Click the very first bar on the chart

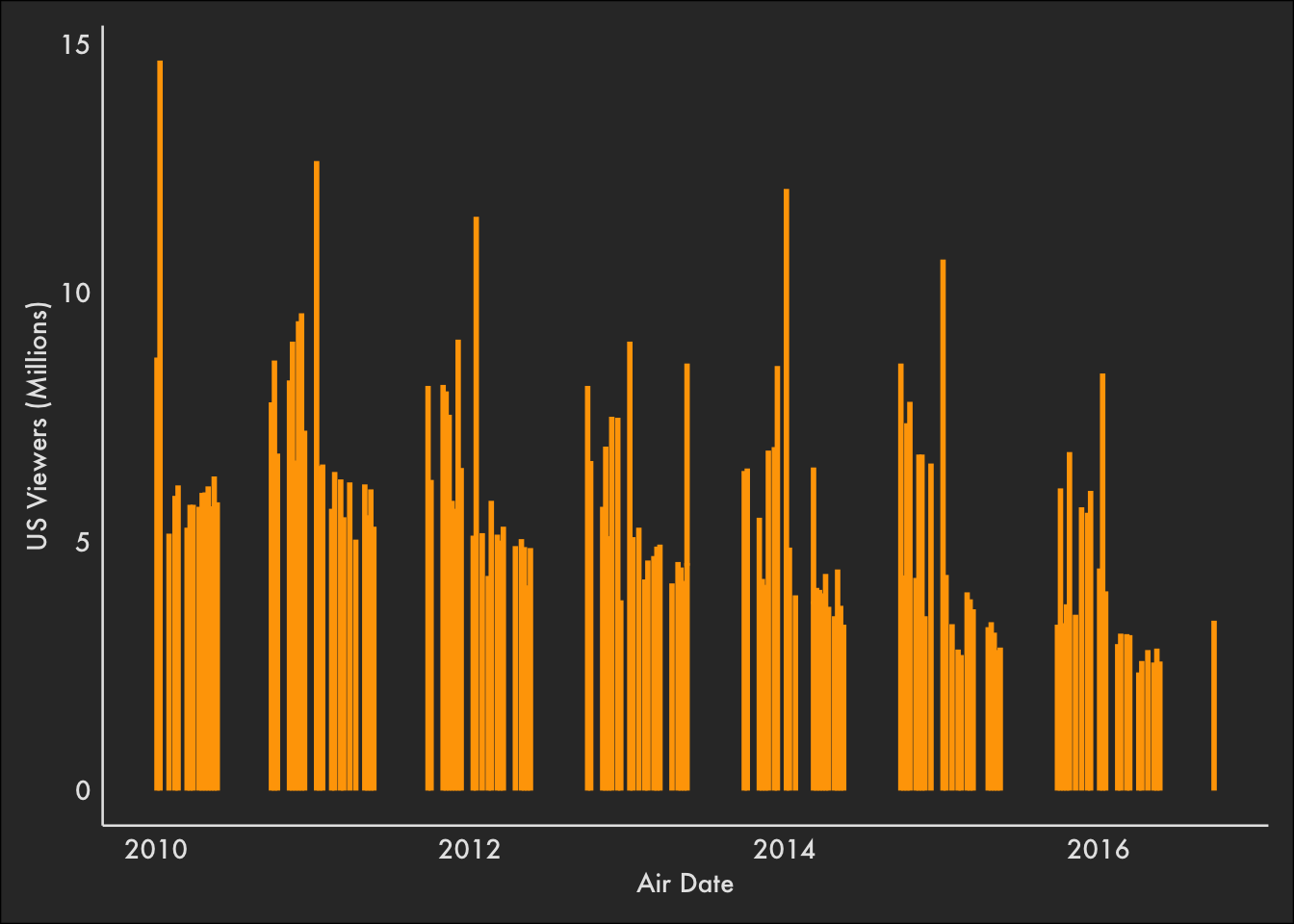(156, 574)
